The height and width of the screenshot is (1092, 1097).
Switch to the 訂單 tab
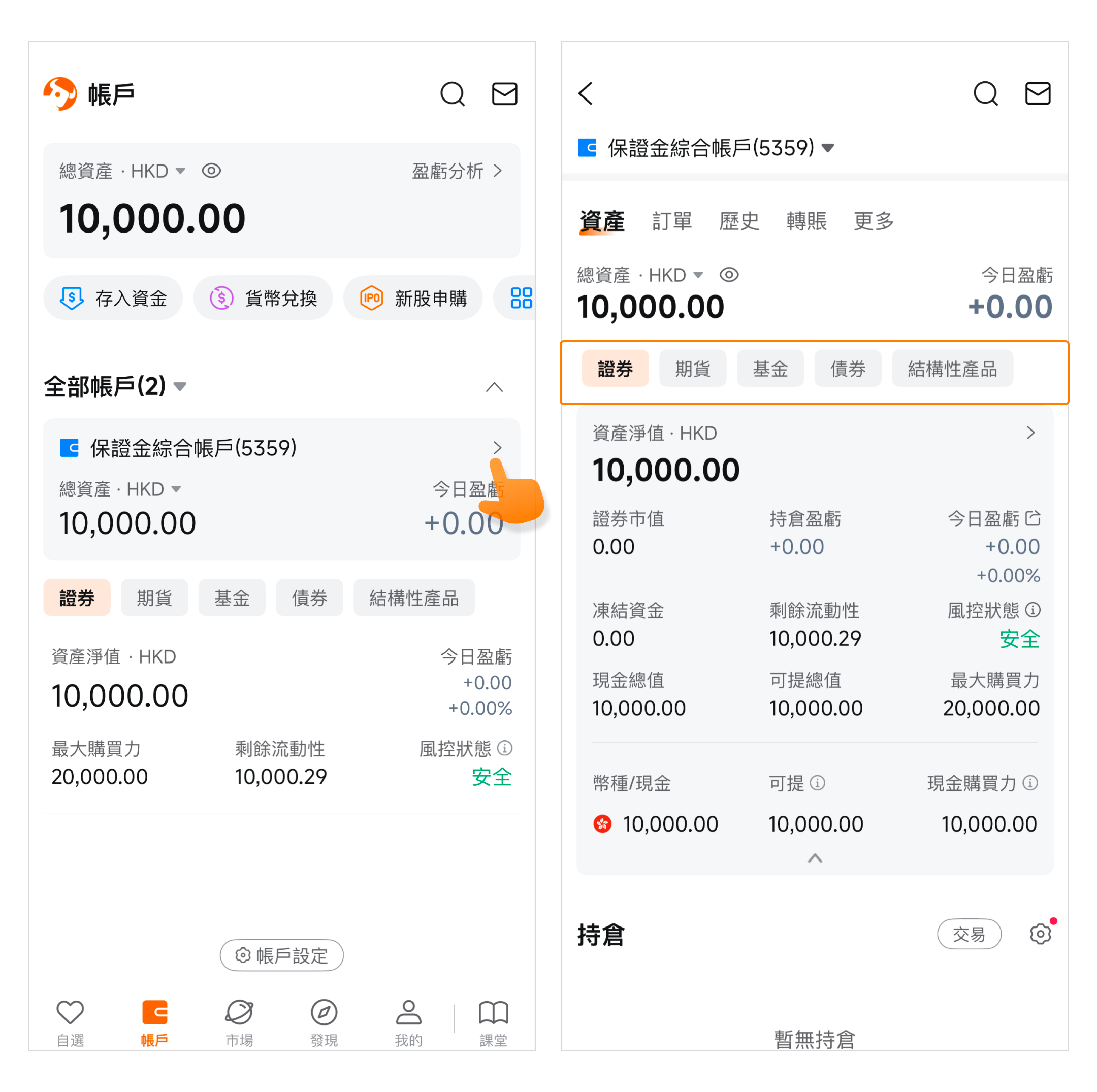672,221
